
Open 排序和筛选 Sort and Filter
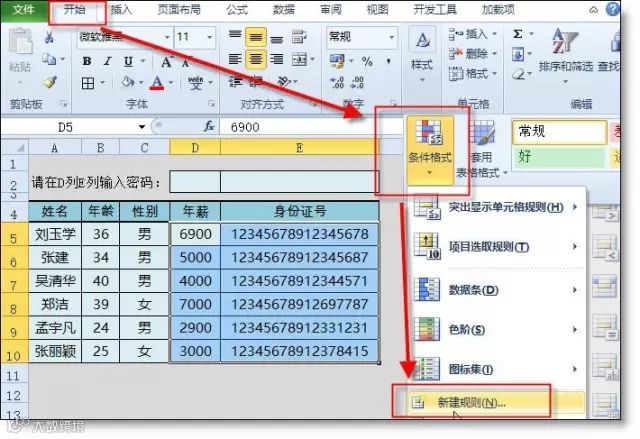click(565, 55)
